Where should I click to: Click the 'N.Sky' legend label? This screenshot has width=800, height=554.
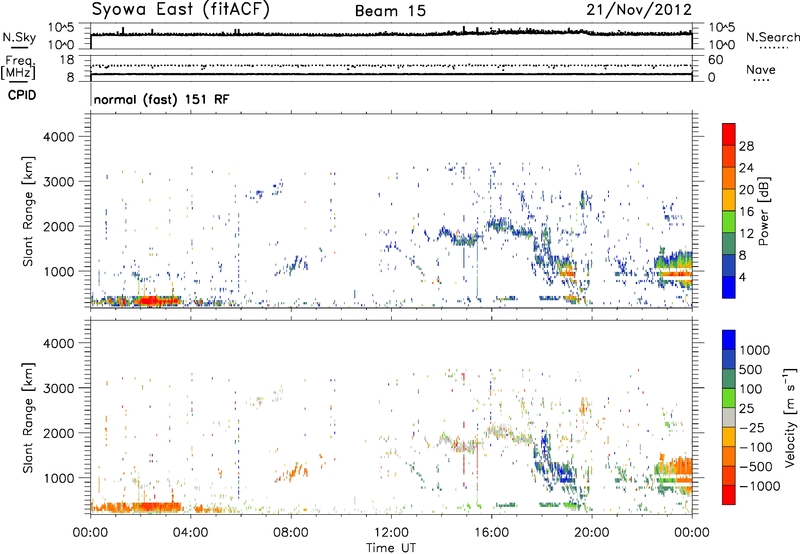click(19, 37)
